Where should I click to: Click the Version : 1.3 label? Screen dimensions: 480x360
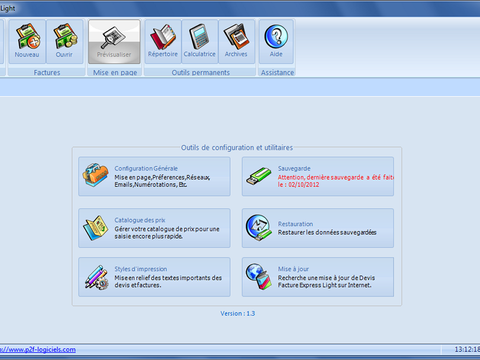237,313
